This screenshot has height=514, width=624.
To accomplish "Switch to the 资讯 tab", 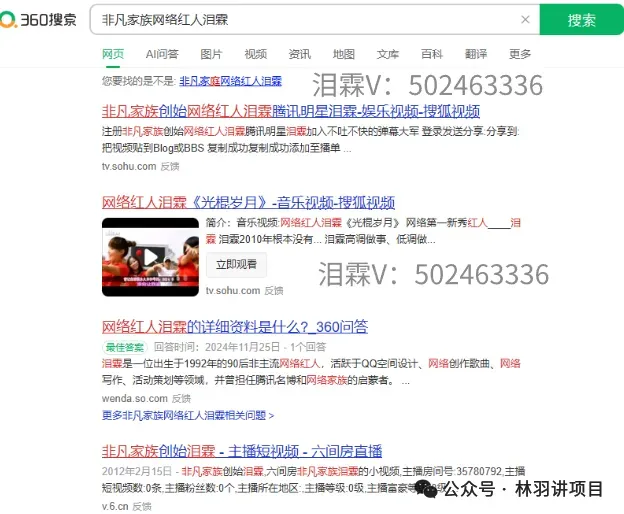I will click(x=300, y=54).
